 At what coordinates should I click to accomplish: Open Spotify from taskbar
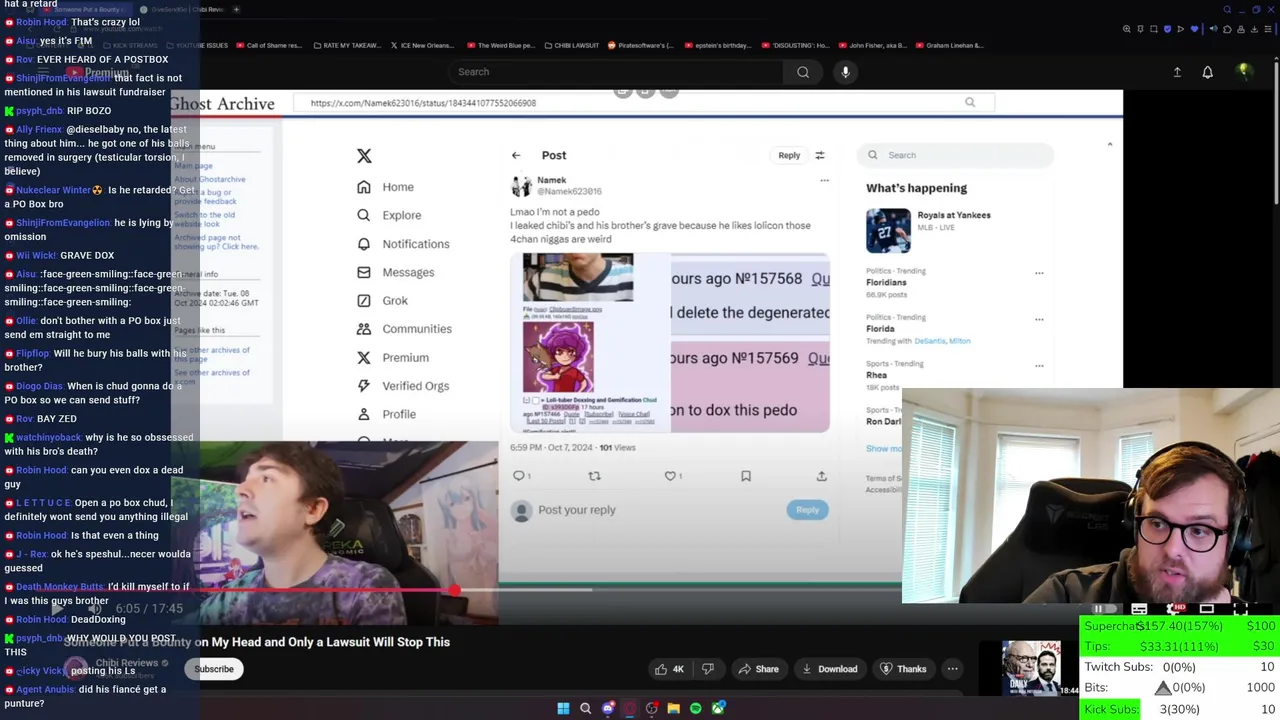pos(696,708)
